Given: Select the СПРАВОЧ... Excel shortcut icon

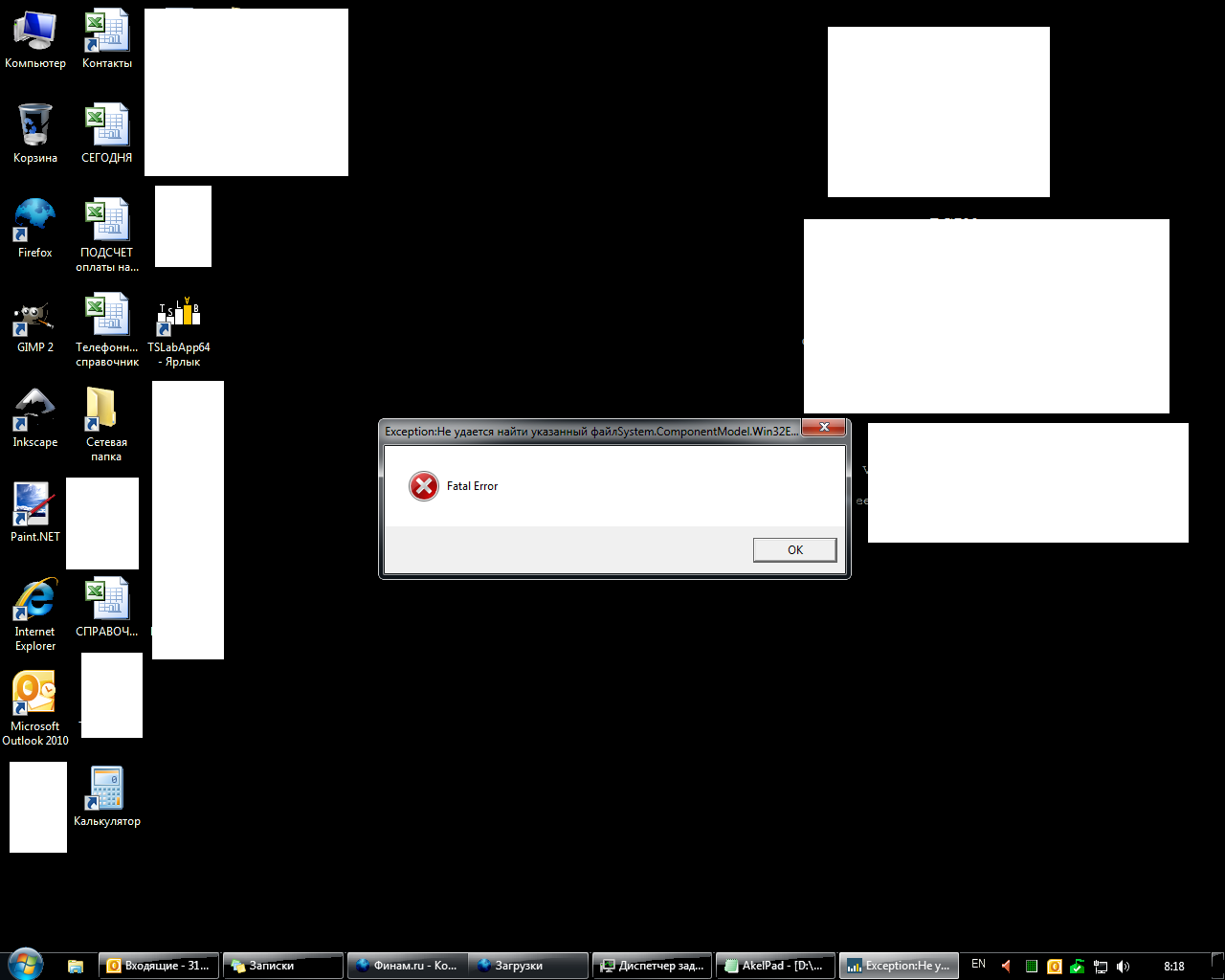Looking at the screenshot, I should click(x=107, y=608).
